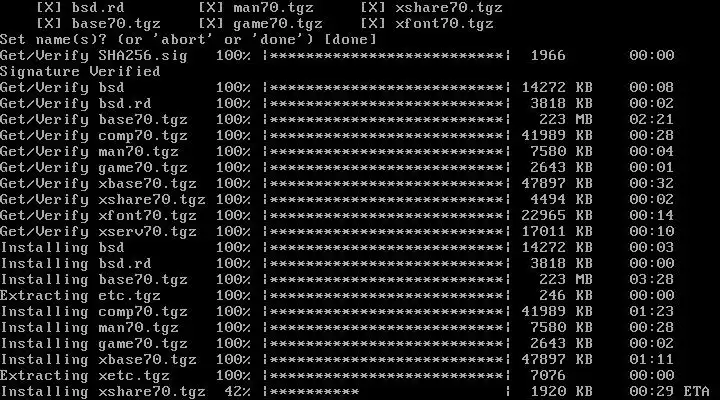Click the 'Extracting xetc.tgz' line label

[x=85, y=376]
